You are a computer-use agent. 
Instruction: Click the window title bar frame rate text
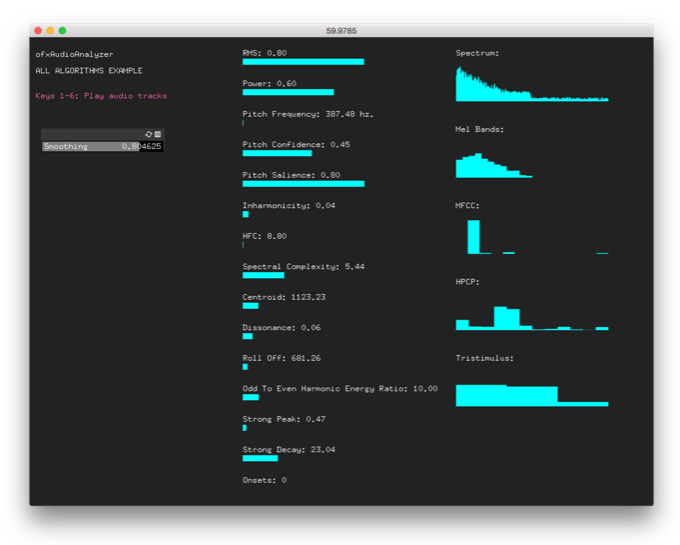pos(340,31)
